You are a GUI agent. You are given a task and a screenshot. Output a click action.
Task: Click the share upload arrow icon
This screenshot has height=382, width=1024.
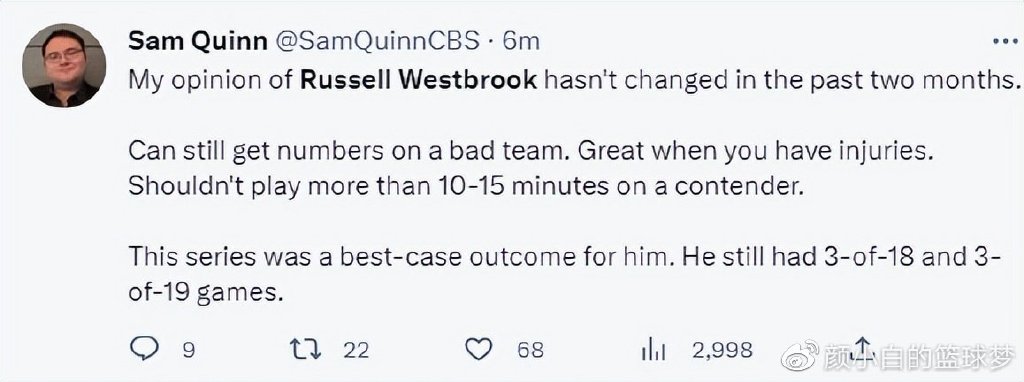pos(863,350)
